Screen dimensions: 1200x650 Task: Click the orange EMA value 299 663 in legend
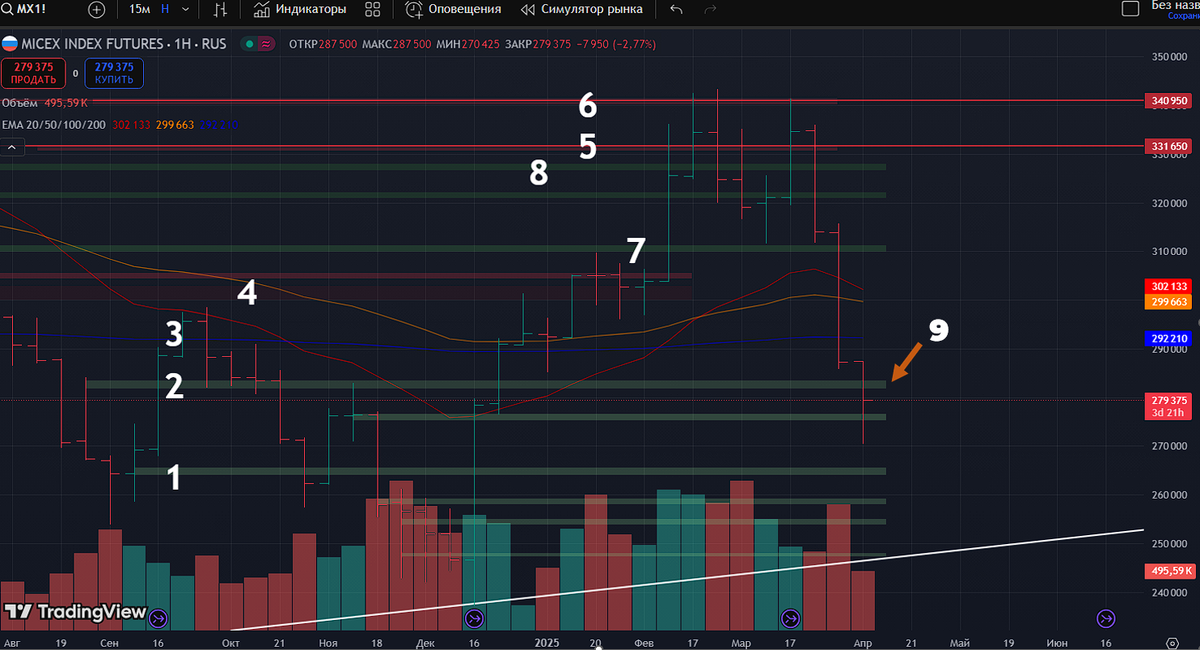click(x=175, y=124)
